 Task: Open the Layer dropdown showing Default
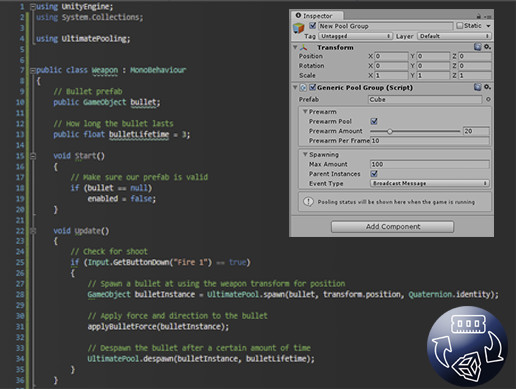[454, 36]
